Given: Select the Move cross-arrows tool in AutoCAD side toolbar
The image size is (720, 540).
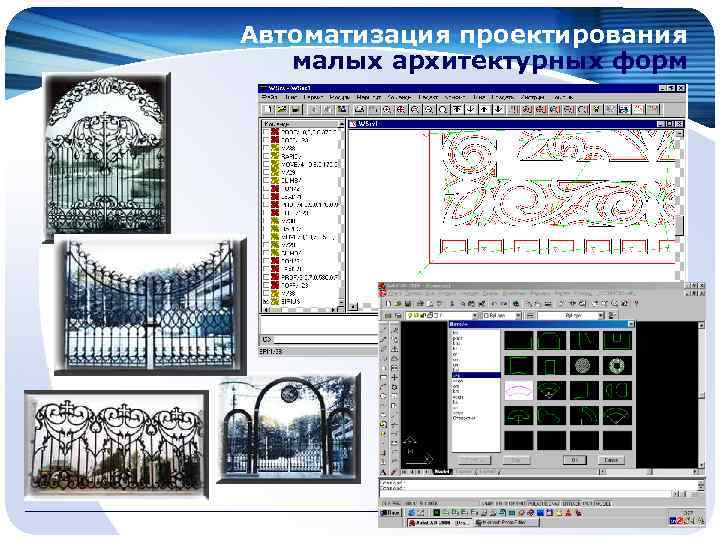Looking at the screenshot, I should [x=394, y=377].
